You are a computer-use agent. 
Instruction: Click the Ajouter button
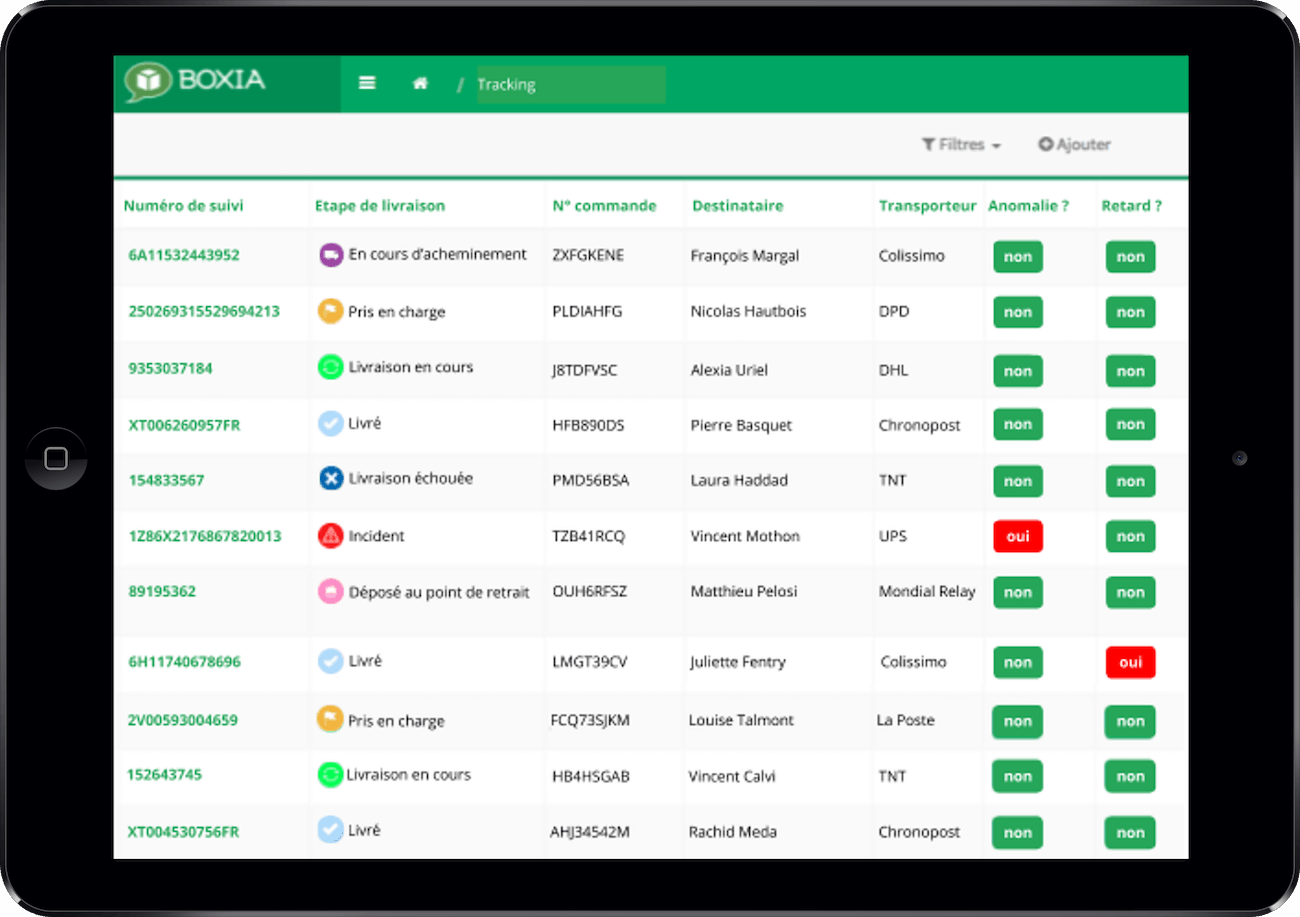pos(1075,145)
